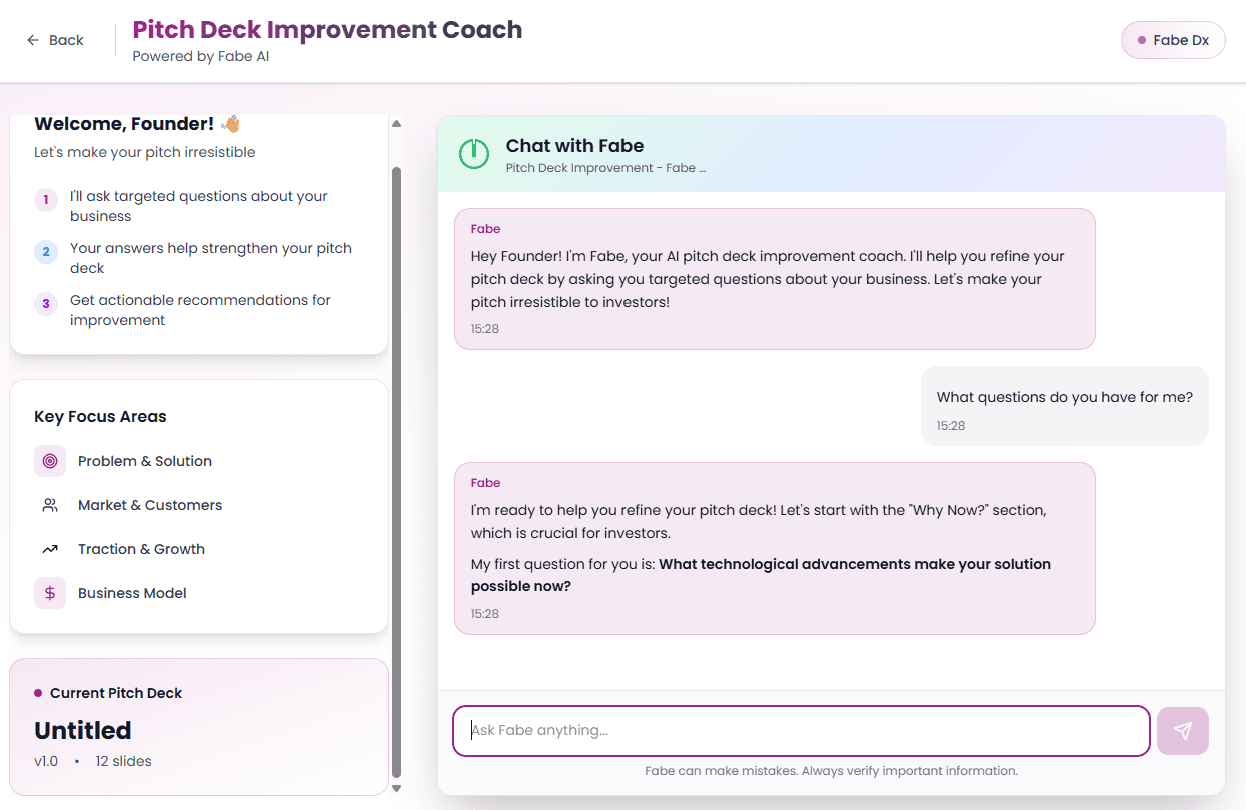Click the green power icon in chat header
Image resolution: width=1246 pixels, height=810 pixels.
point(474,154)
